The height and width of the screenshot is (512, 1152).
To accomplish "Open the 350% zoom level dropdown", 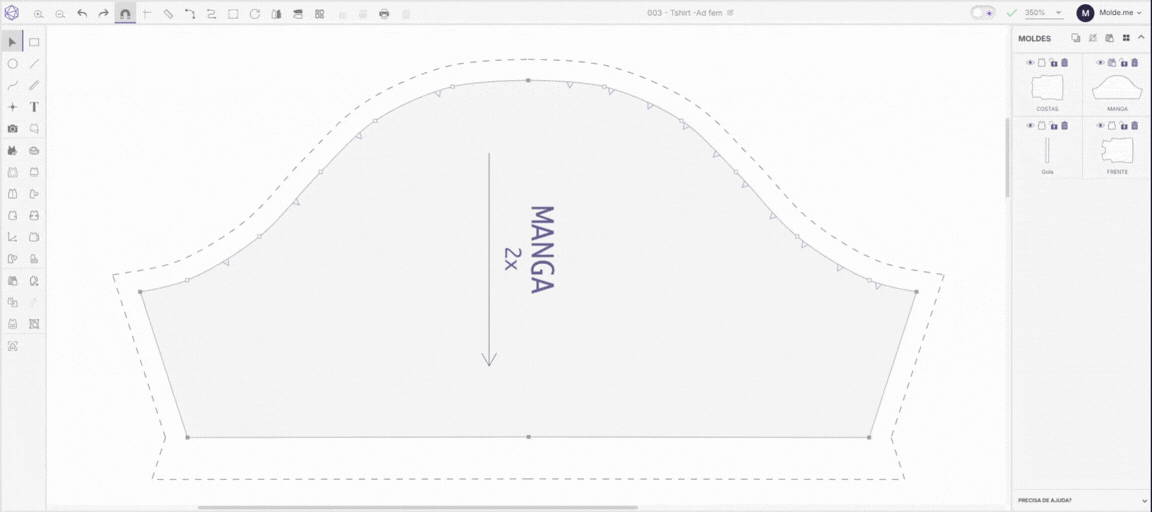I will click(x=1043, y=12).
